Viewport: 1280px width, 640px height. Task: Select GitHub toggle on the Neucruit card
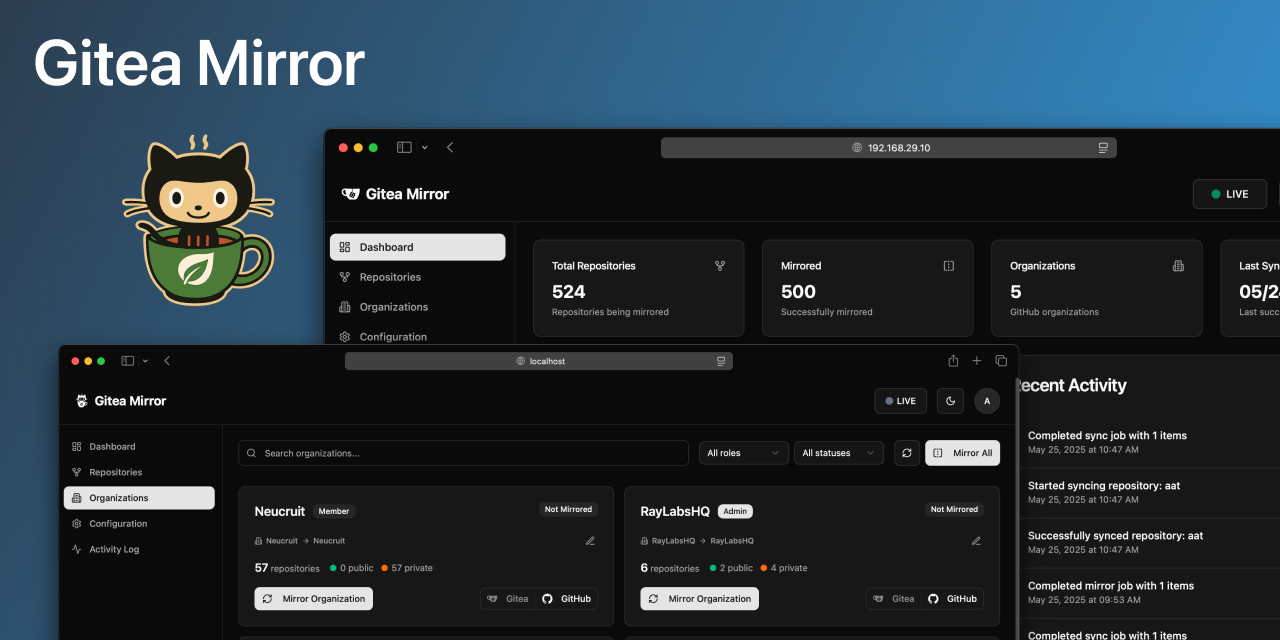pos(566,599)
